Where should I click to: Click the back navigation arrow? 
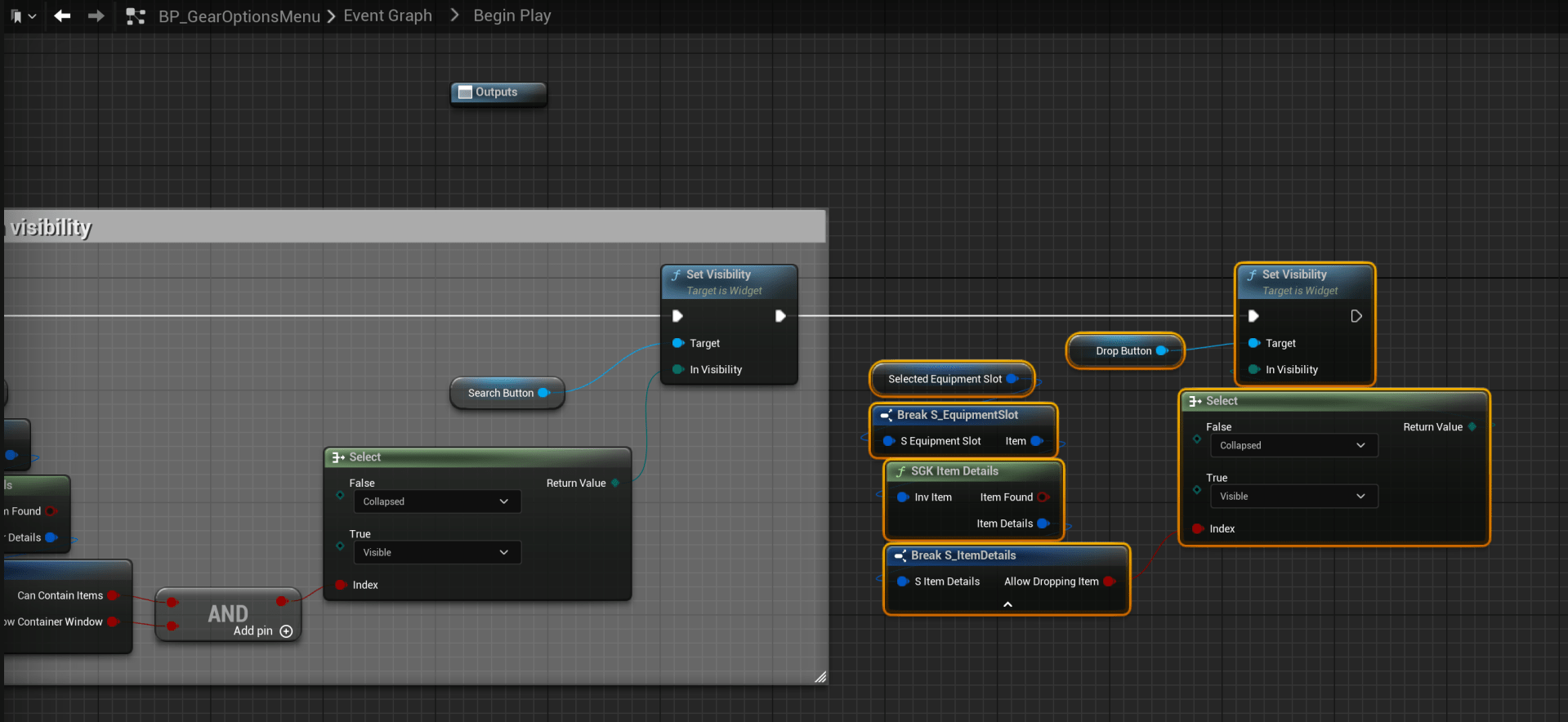[62, 16]
